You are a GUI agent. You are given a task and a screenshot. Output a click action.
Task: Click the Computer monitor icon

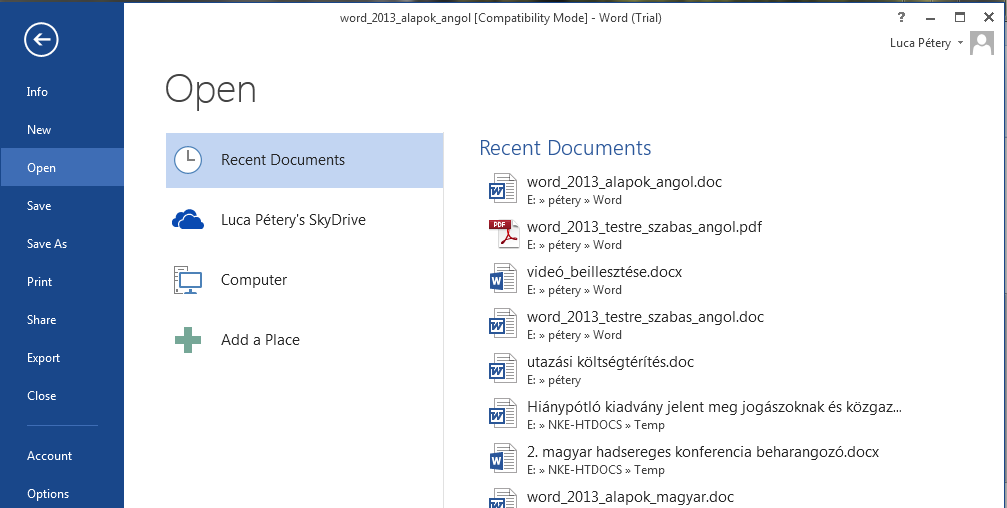click(x=188, y=280)
